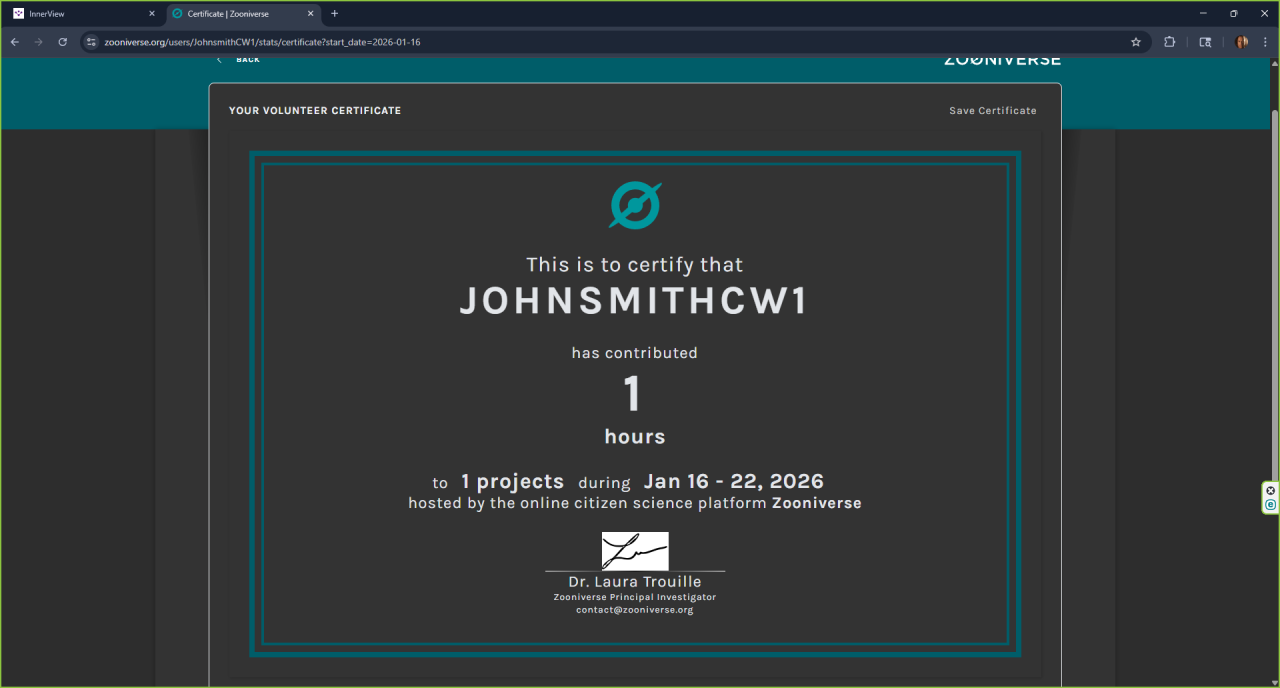Click the address bar URL

pos(262,42)
